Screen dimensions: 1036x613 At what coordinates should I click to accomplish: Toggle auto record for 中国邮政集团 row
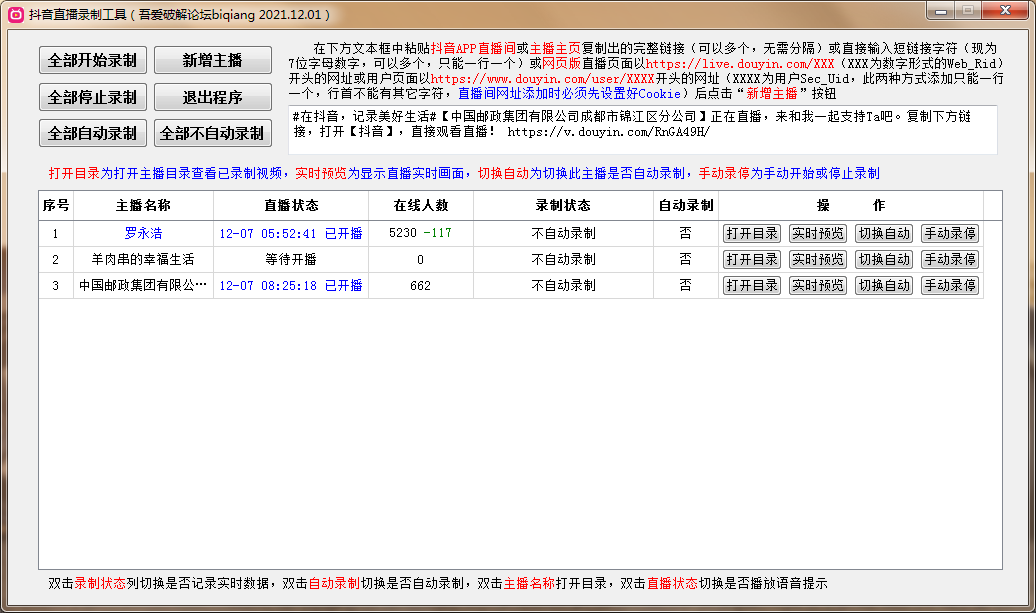click(x=884, y=285)
